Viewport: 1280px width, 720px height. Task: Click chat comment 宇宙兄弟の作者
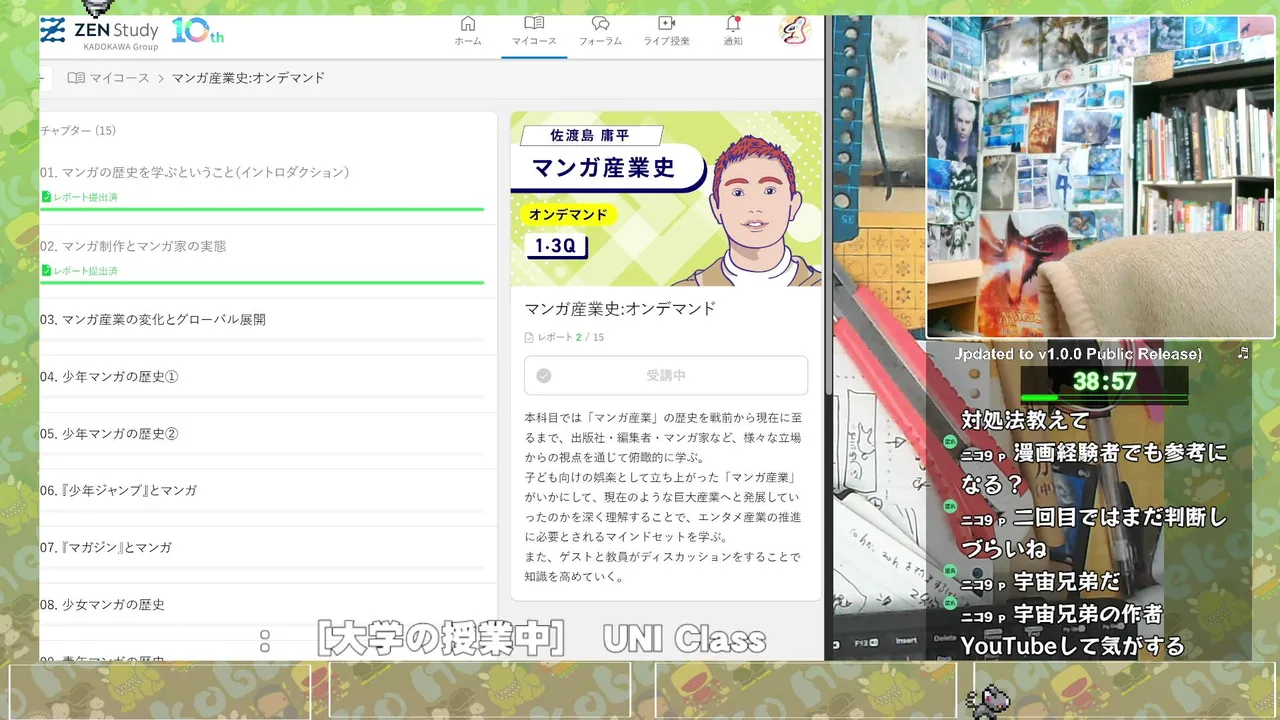(1088, 614)
